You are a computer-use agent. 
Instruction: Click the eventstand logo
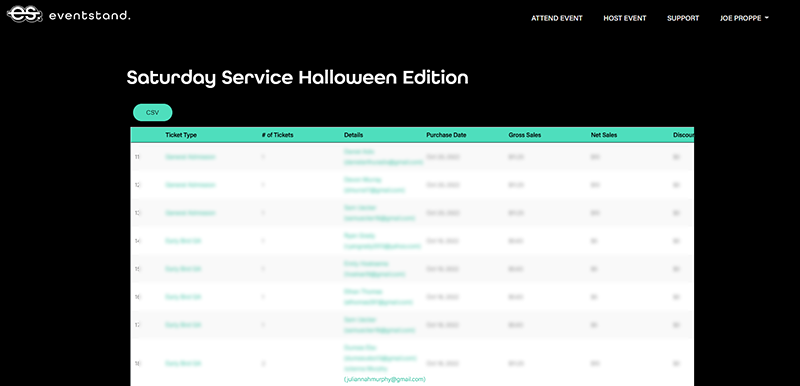(68, 15)
